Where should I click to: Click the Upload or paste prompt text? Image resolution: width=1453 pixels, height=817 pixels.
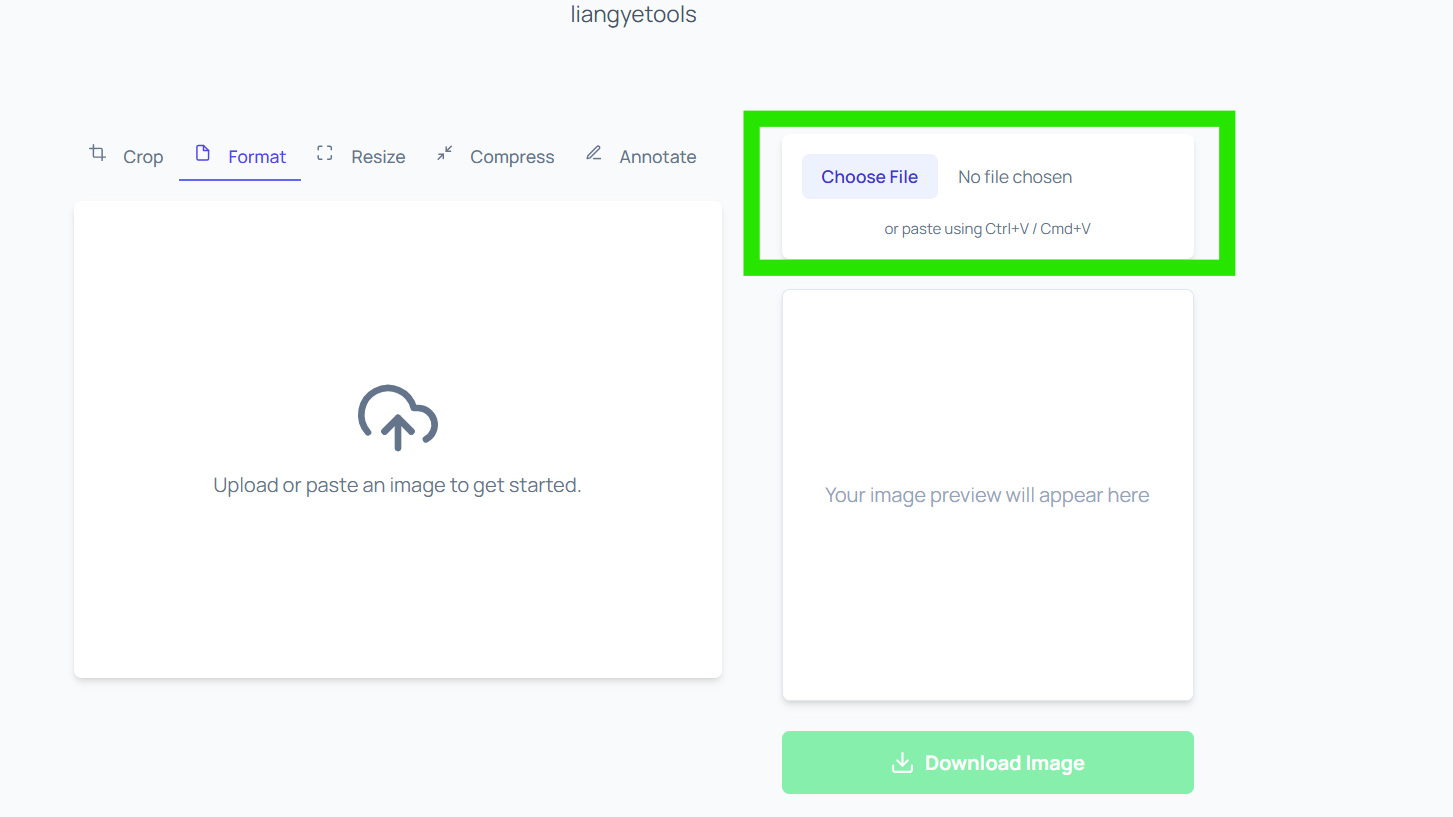pyautogui.click(x=397, y=484)
